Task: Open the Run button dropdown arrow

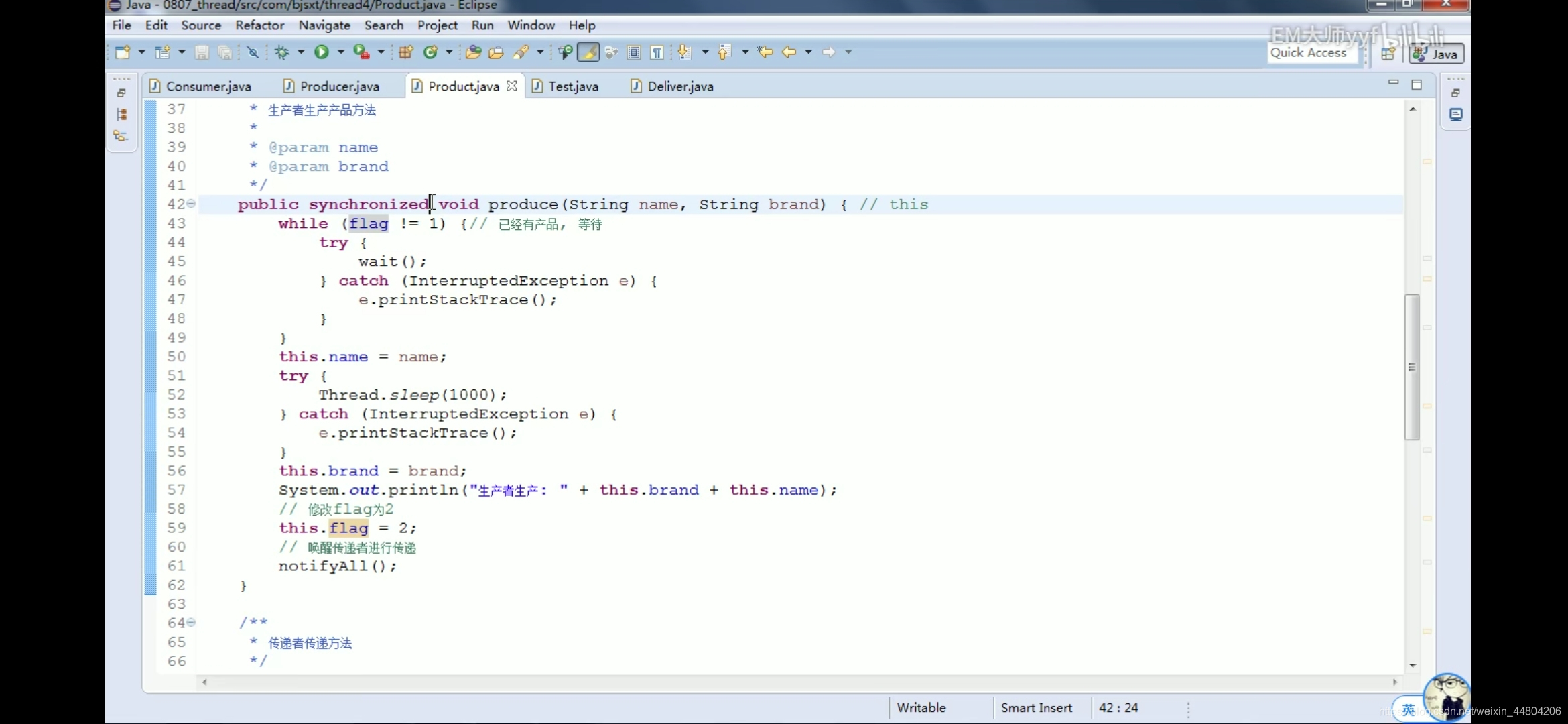Action: point(340,52)
